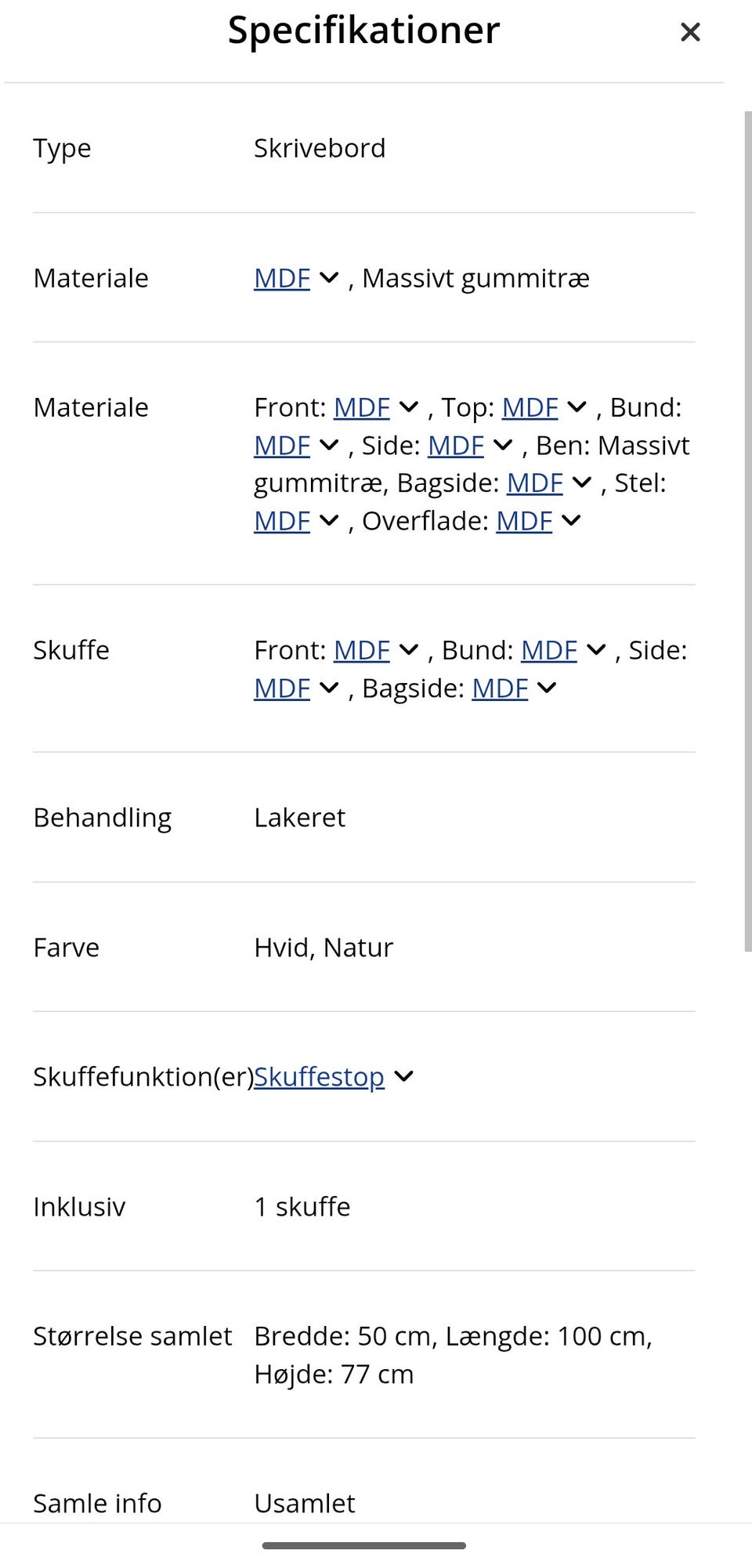Select the Størrelse samlet row
This screenshot has height=1568, width=752.
(132, 1336)
